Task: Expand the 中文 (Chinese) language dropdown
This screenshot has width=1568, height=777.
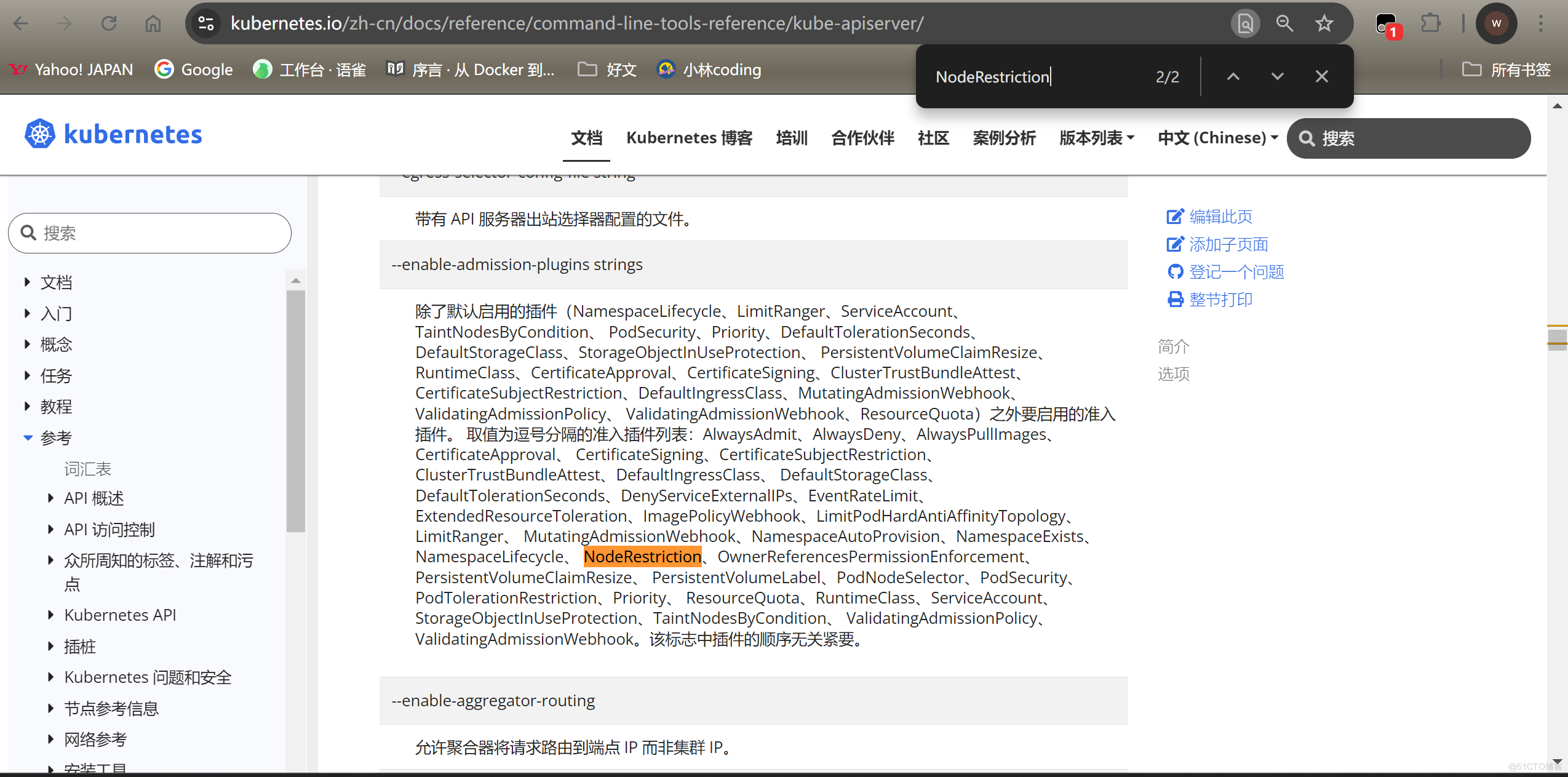Action: (x=1218, y=138)
